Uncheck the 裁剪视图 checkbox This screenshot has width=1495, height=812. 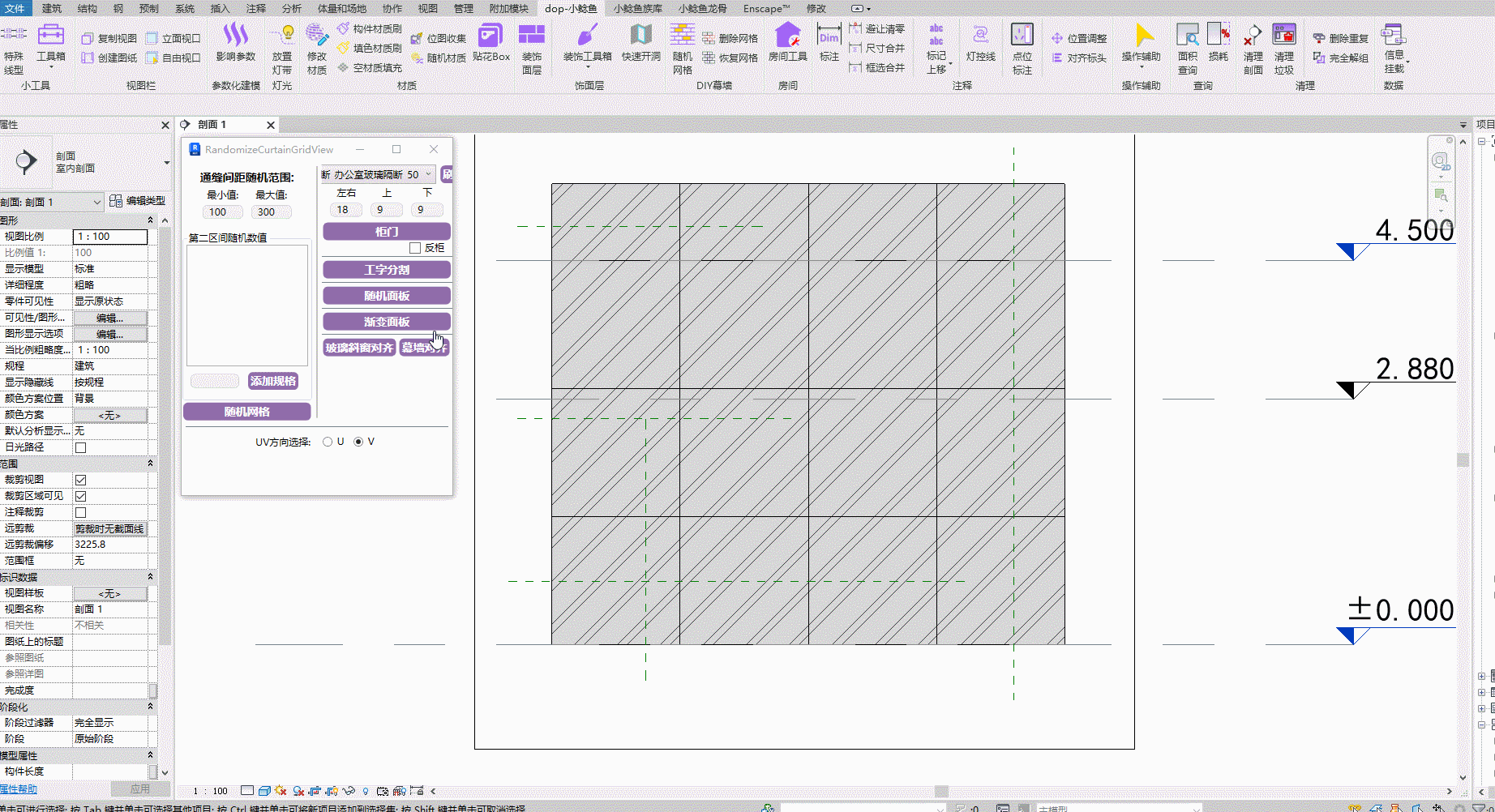point(81,480)
